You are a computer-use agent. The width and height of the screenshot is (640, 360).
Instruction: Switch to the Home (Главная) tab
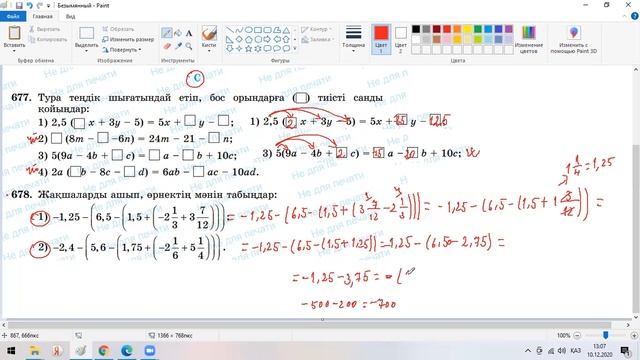tap(42, 16)
